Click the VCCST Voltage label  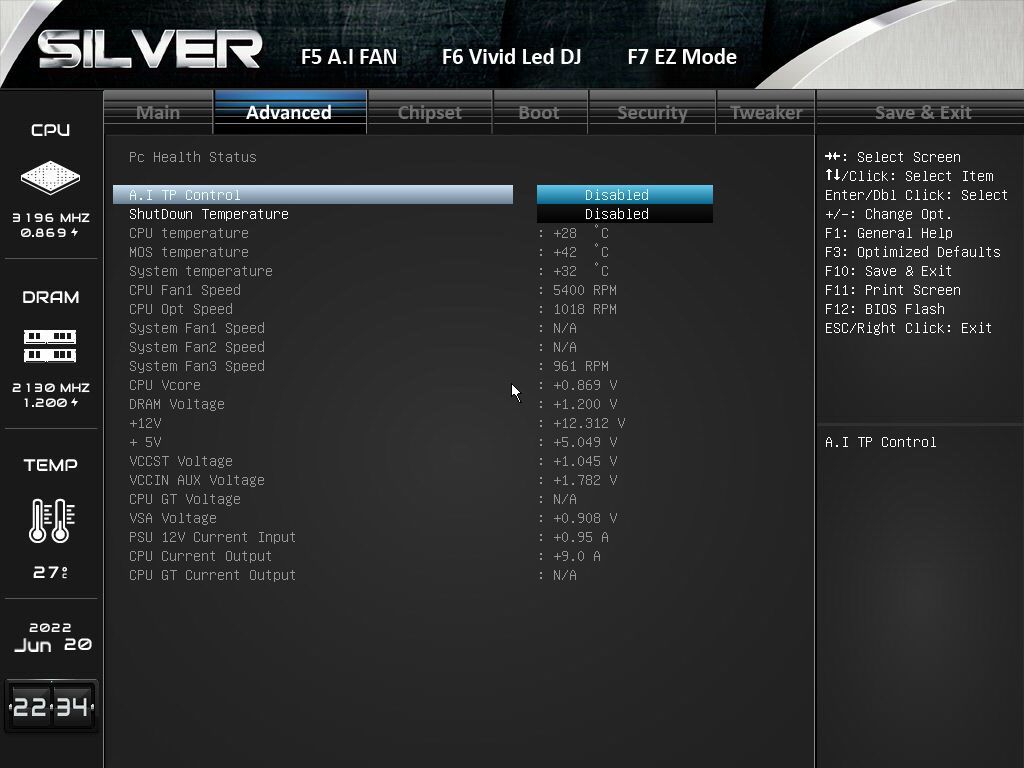click(181, 461)
